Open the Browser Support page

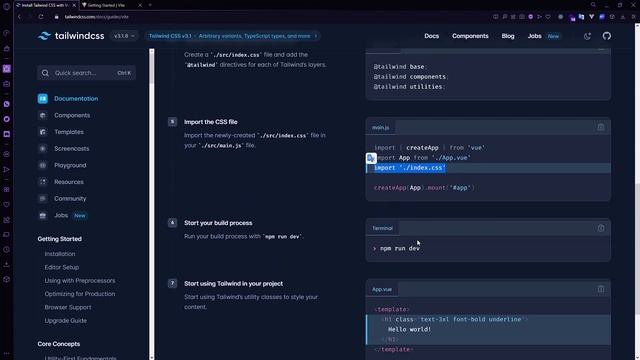[68, 307]
